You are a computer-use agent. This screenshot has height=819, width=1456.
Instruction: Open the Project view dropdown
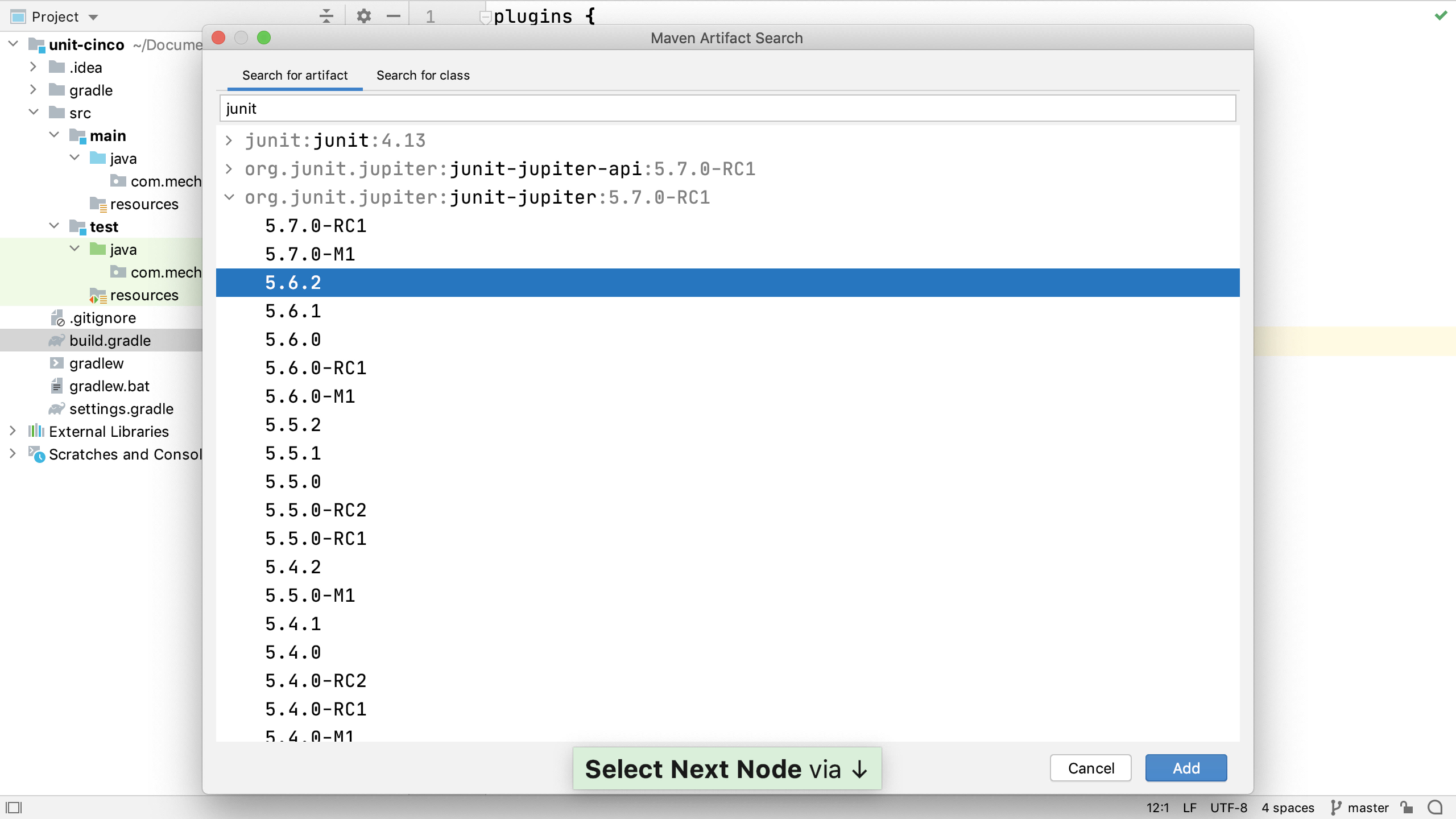pyautogui.click(x=93, y=16)
